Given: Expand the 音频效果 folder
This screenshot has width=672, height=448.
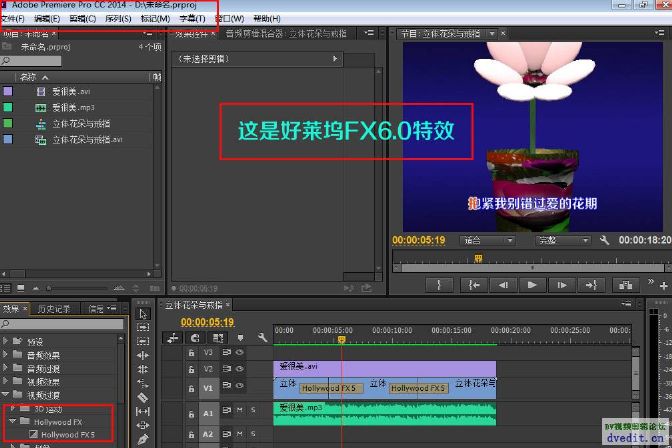Looking at the screenshot, I should point(5,355).
